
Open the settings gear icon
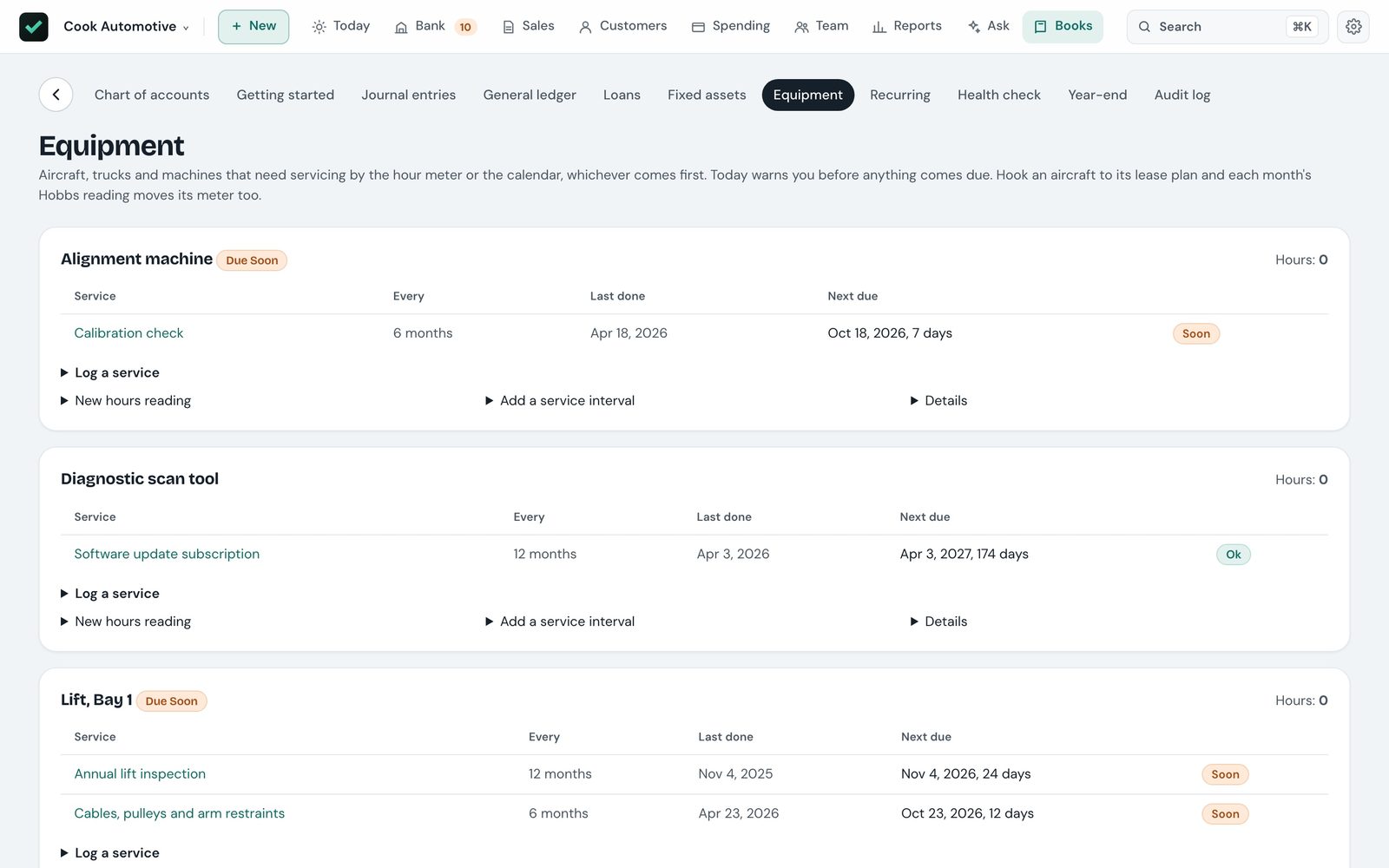point(1353,27)
